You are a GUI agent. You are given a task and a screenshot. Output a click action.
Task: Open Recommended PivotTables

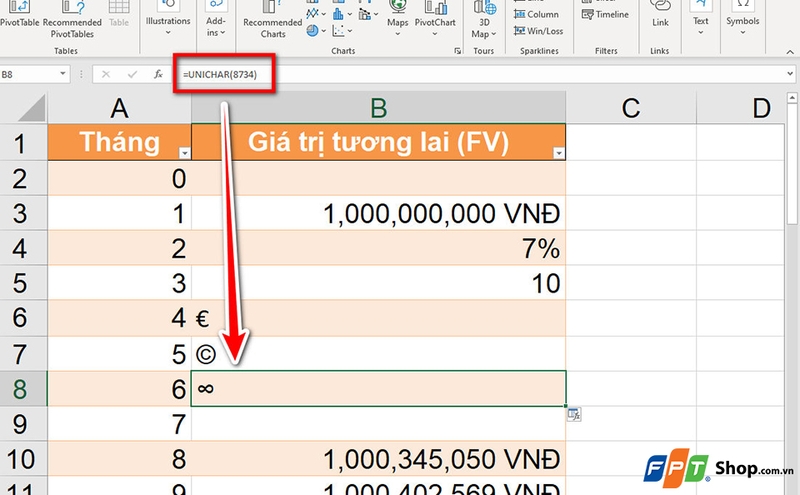[72, 20]
